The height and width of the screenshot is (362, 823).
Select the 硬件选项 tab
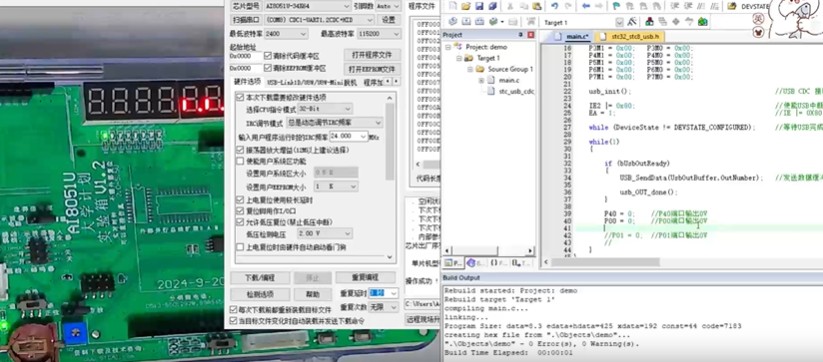coord(247,82)
